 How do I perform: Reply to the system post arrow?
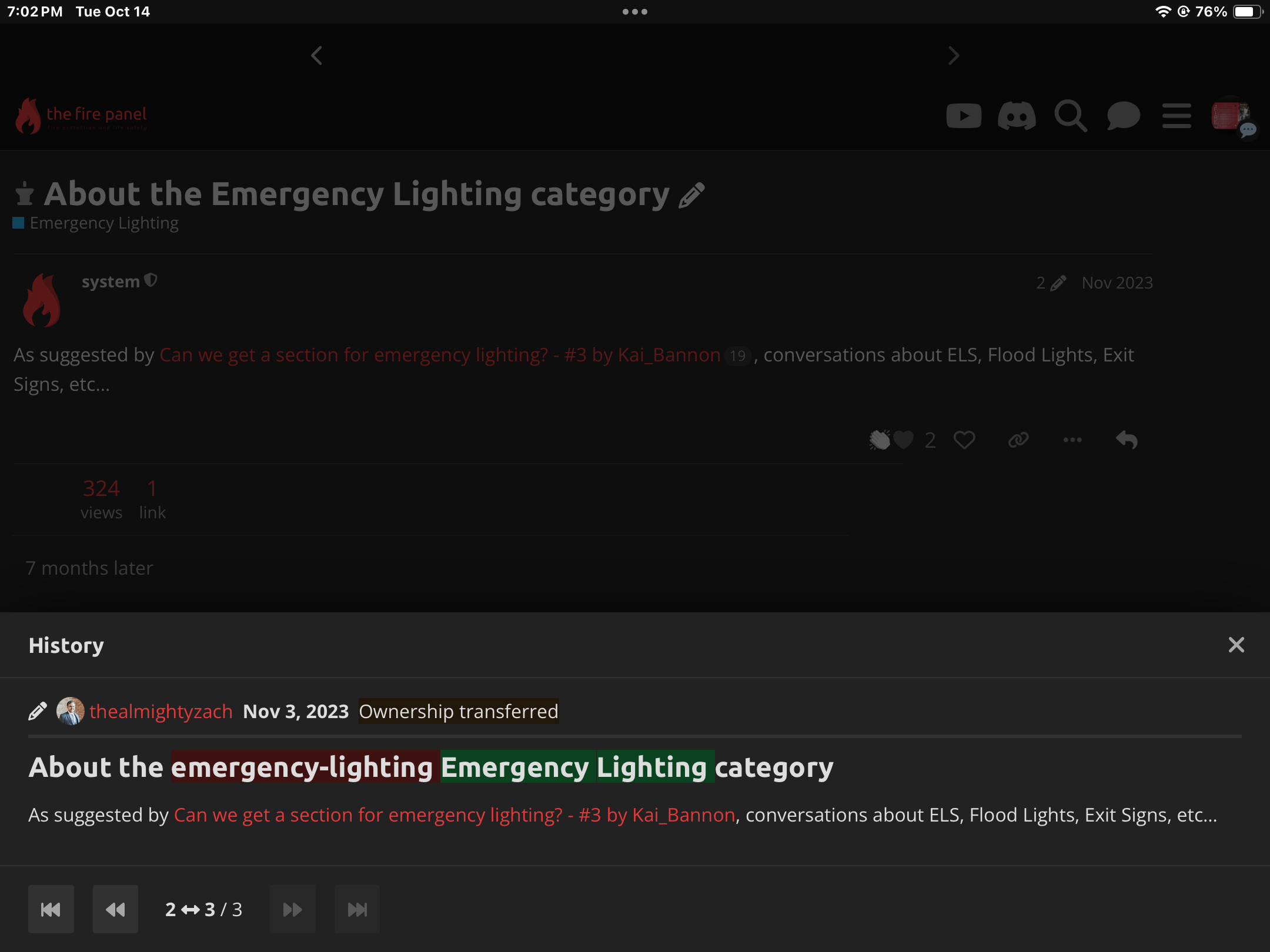point(1127,440)
